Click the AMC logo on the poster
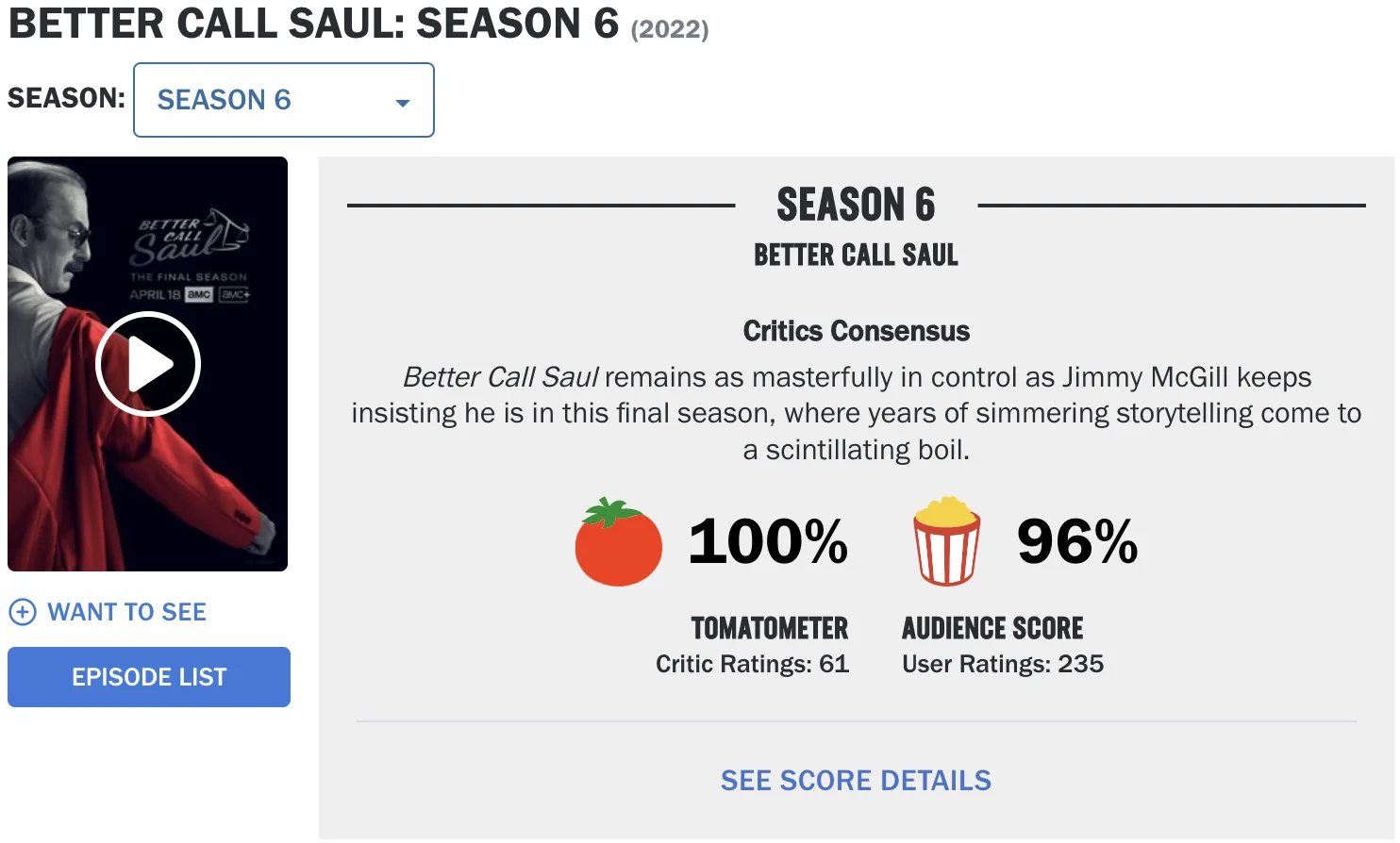The image size is (1400, 843). click(199, 295)
